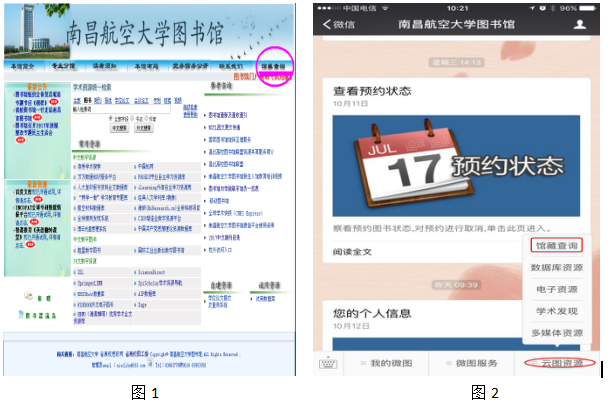The image size is (613, 412).
Task: Click the 中文搜索 button
Action: pos(120,128)
